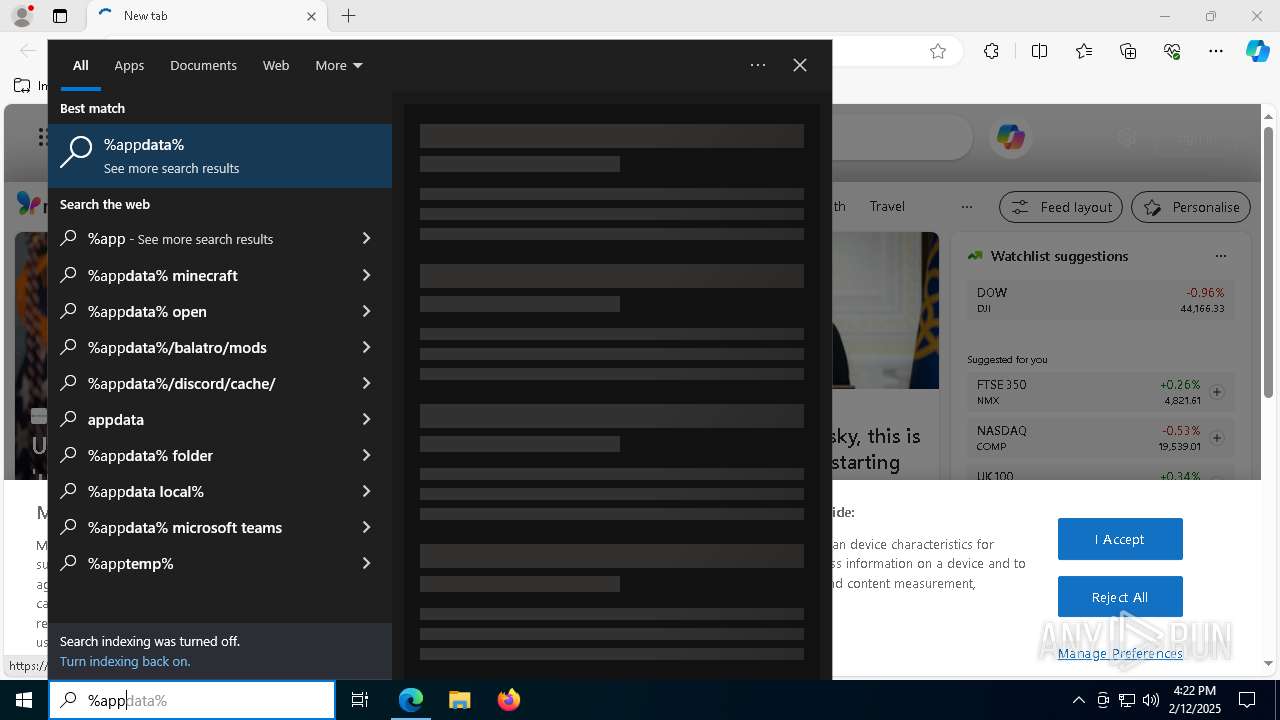Close the Windows search panel

800,65
